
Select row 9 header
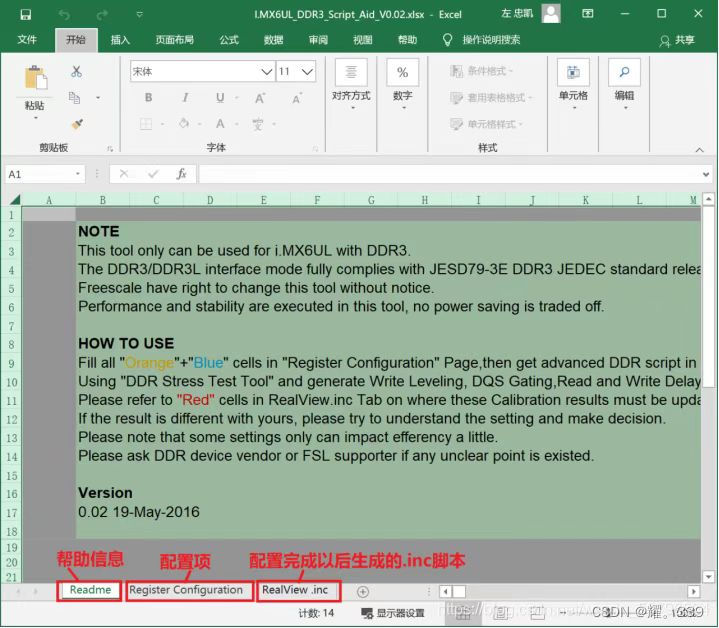point(11,364)
